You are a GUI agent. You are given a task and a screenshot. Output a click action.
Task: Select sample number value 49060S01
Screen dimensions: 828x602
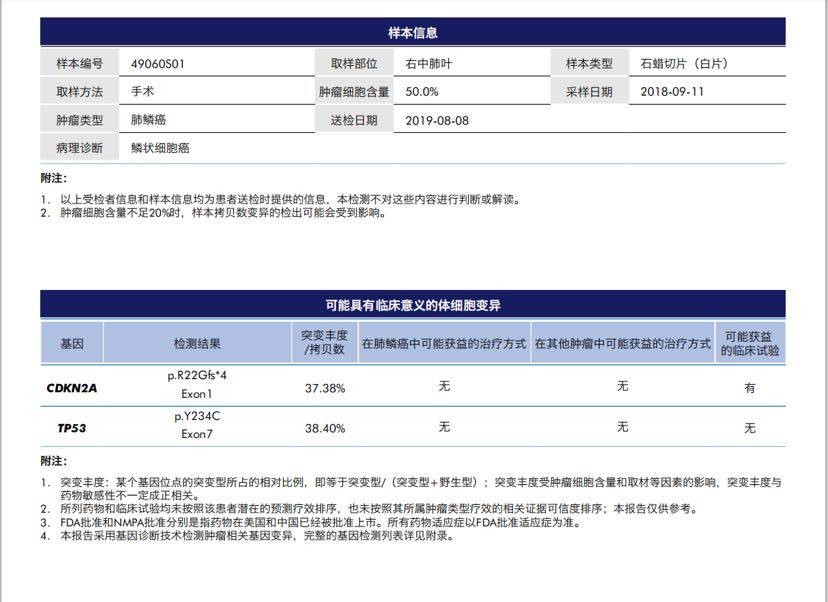click(x=158, y=63)
